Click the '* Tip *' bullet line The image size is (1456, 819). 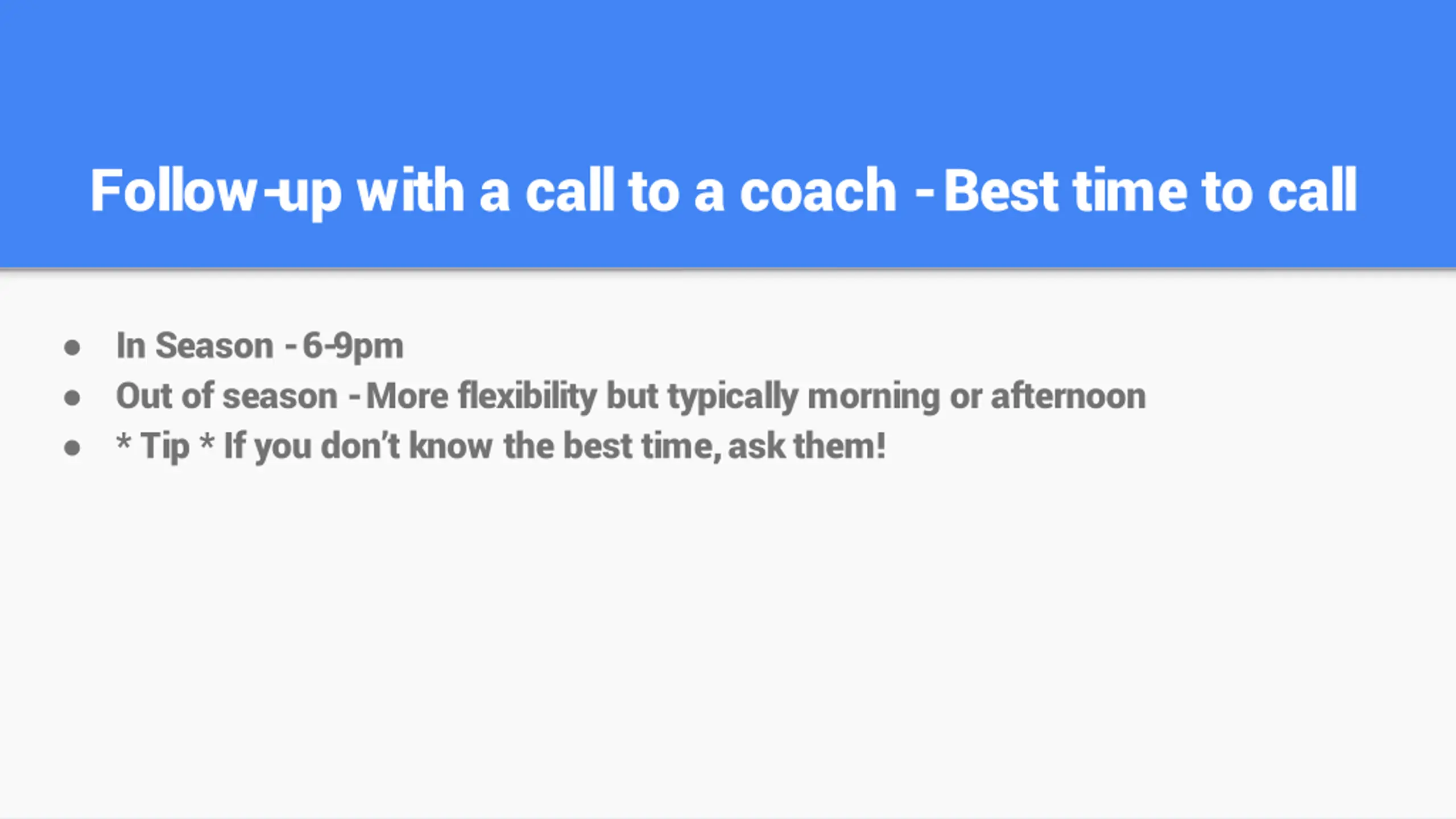tap(501, 446)
